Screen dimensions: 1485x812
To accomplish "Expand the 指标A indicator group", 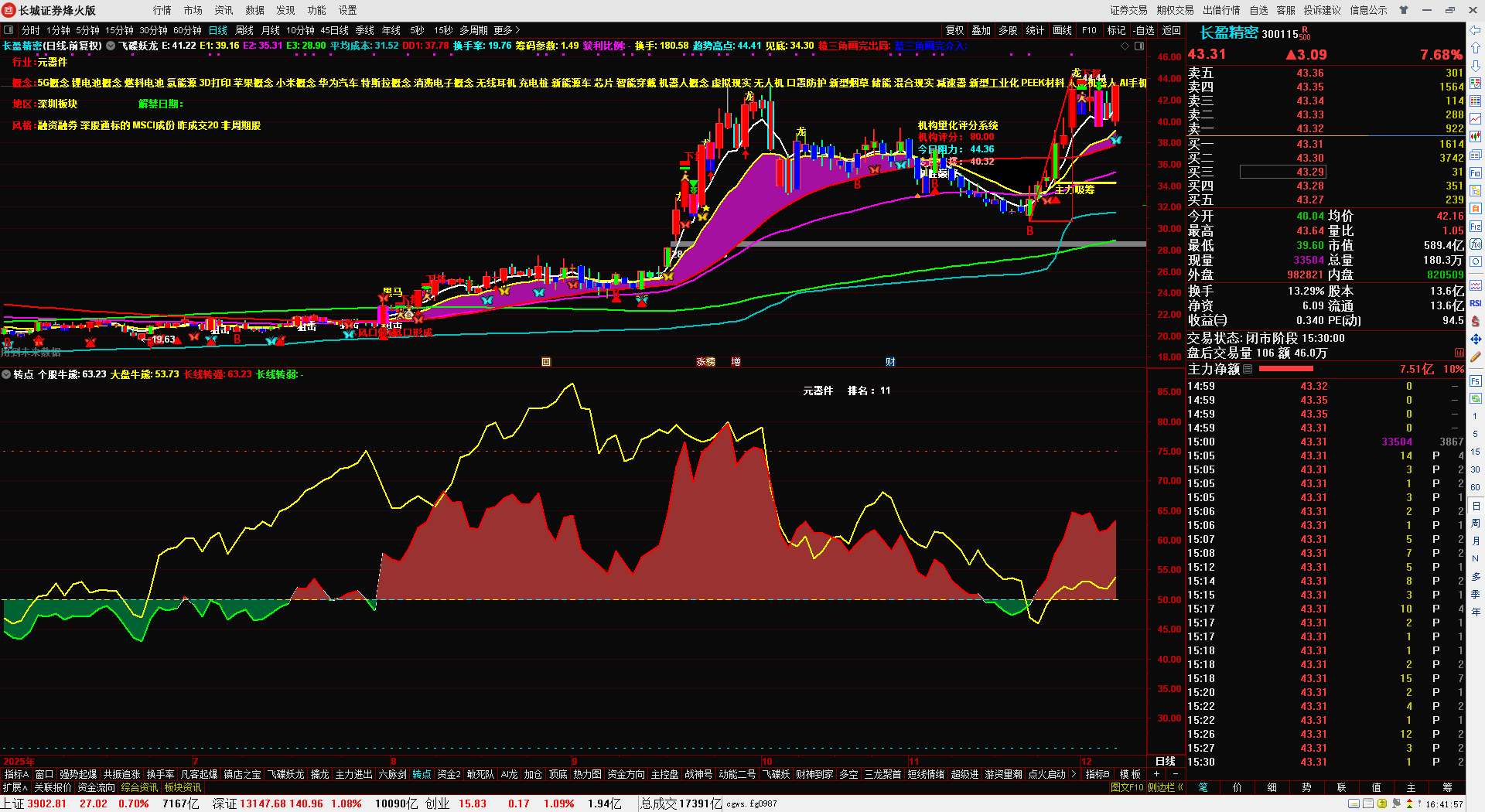I will 16,774.
